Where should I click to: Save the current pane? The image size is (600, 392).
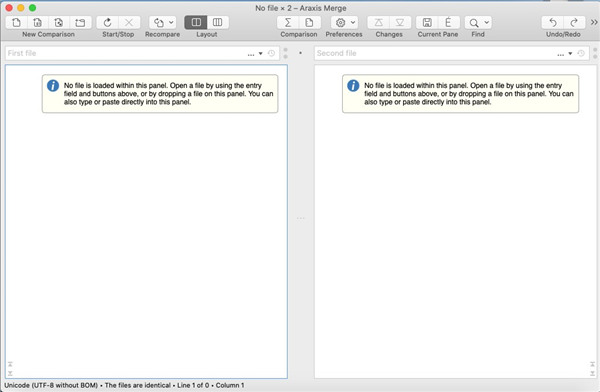click(427, 23)
